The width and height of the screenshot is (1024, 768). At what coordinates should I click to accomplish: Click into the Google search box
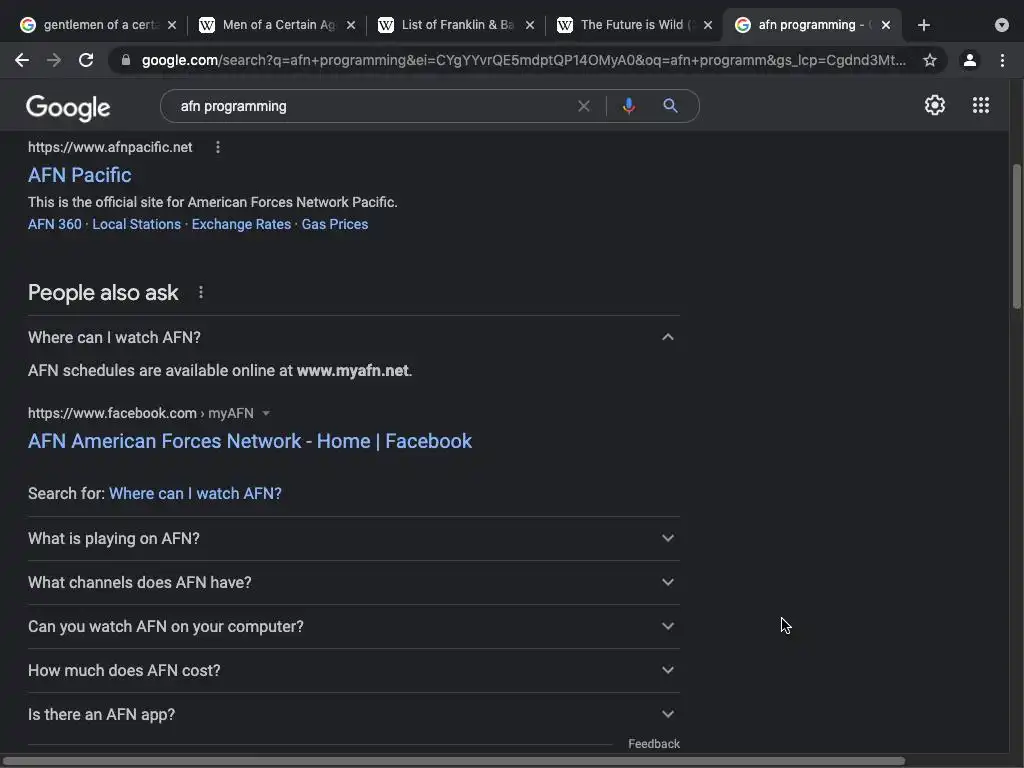[372, 106]
